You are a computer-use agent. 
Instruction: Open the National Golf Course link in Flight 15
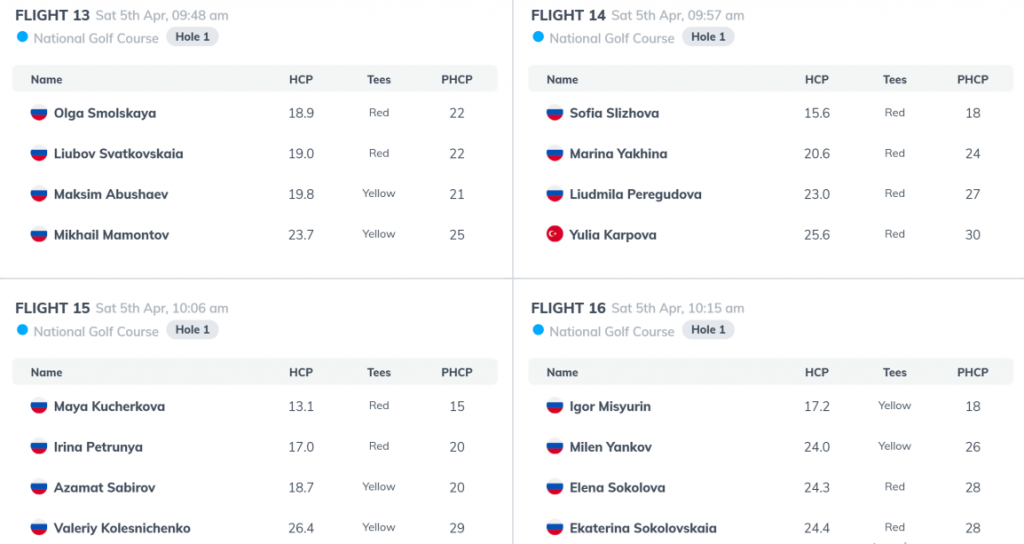pyautogui.click(x=96, y=331)
